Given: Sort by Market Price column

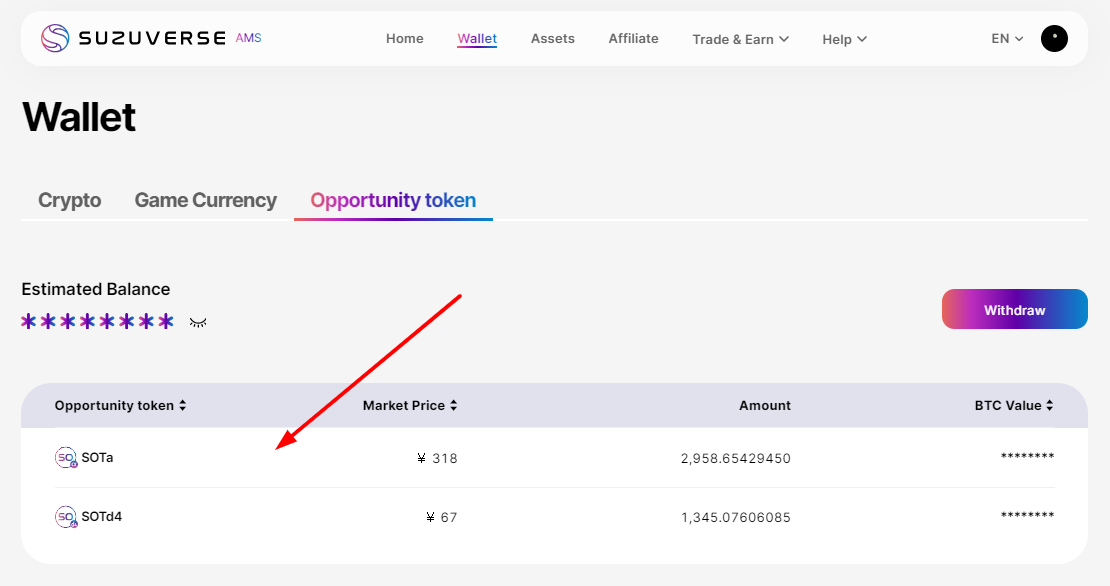Looking at the screenshot, I should click(410, 406).
